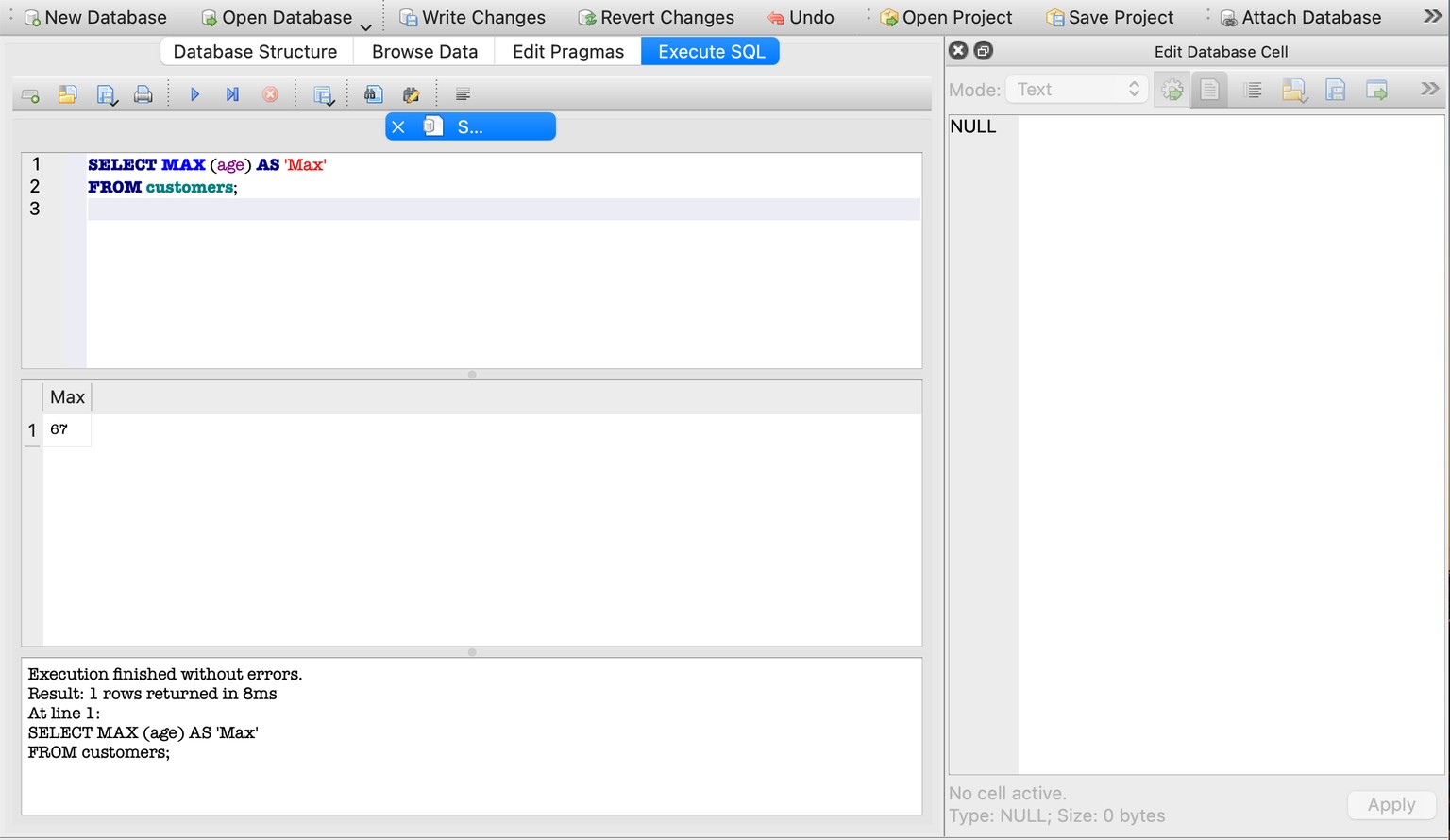Viewport: 1450px width, 840px height.
Task: Execute all SQL with play icon
Action: [194, 94]
